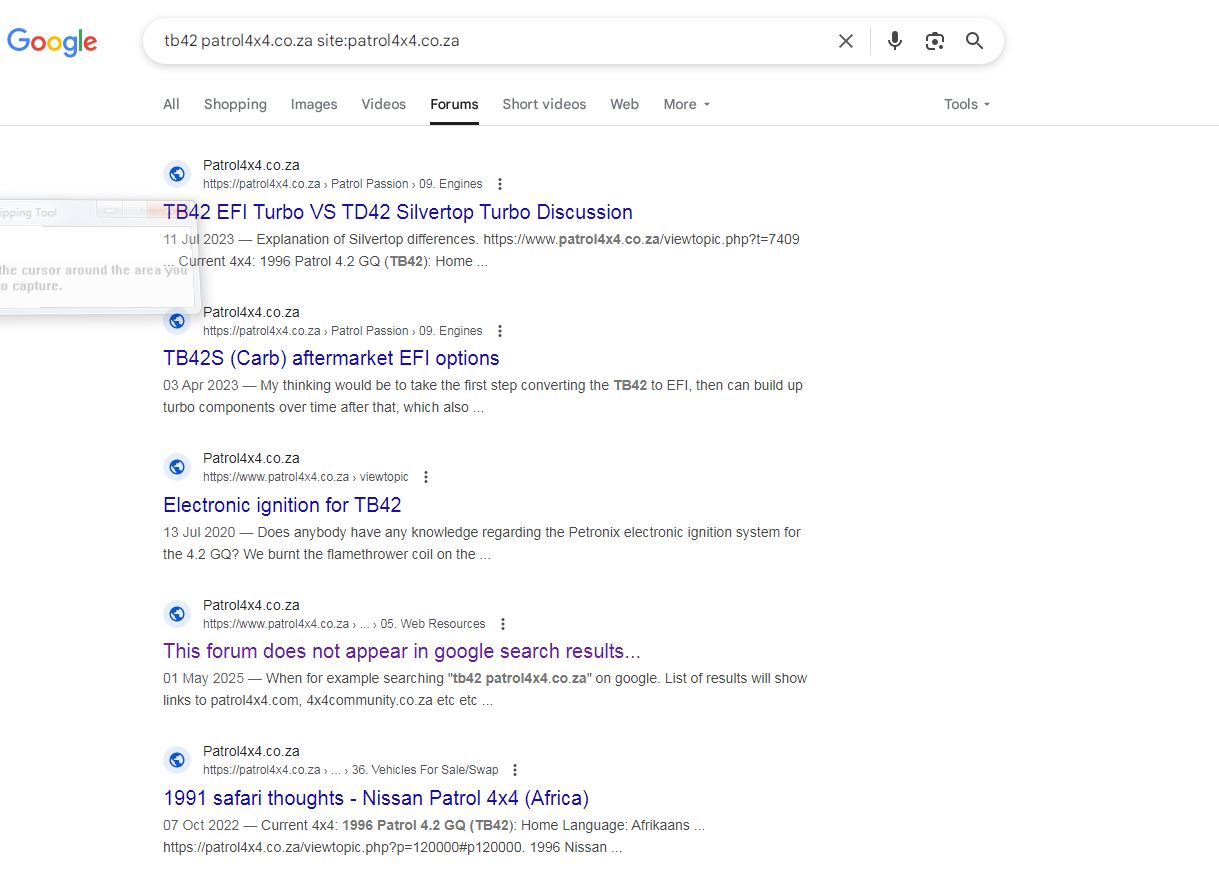This screenshot has width=1219, height=870.
Task: Click the Google logo
Action: coord(52,42)
